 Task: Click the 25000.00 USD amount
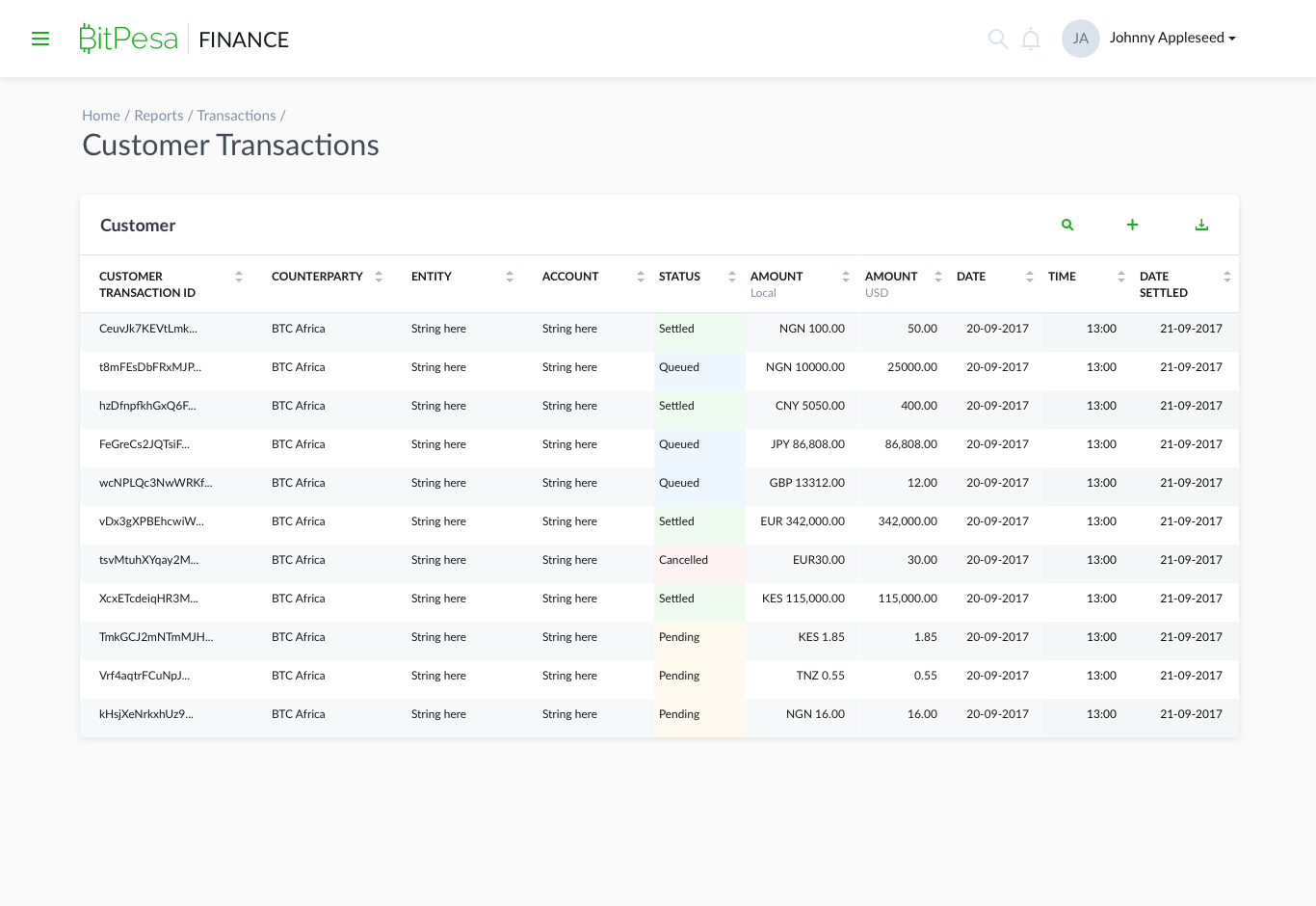[x=912, y=367]
